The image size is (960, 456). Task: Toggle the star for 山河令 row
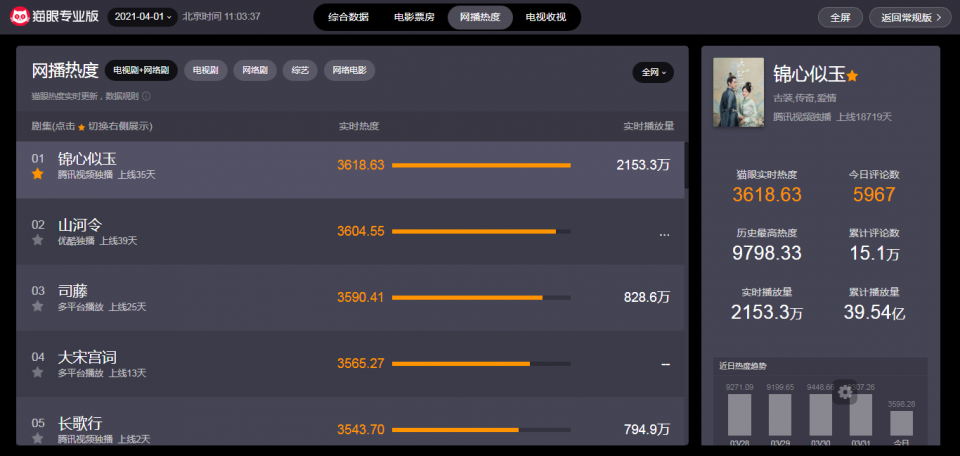[x=38, y=240]
